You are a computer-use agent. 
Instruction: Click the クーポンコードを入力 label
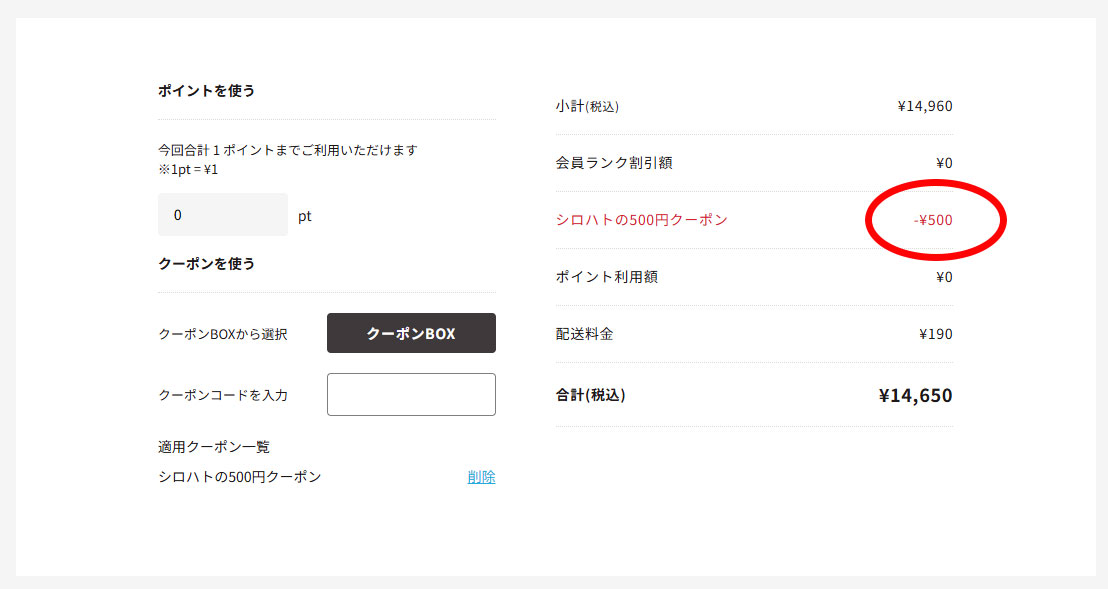pyautogui.click(x=223, y=395)
